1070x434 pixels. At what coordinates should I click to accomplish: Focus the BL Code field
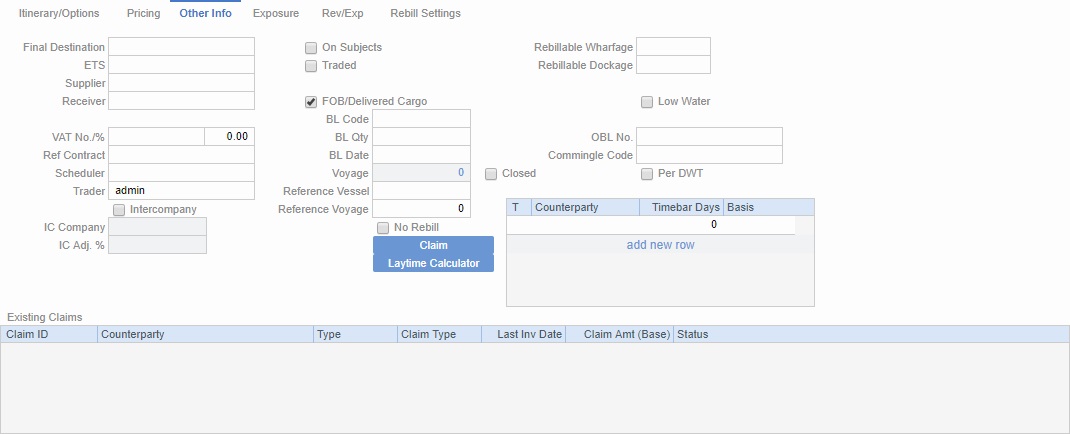point(420,119)
